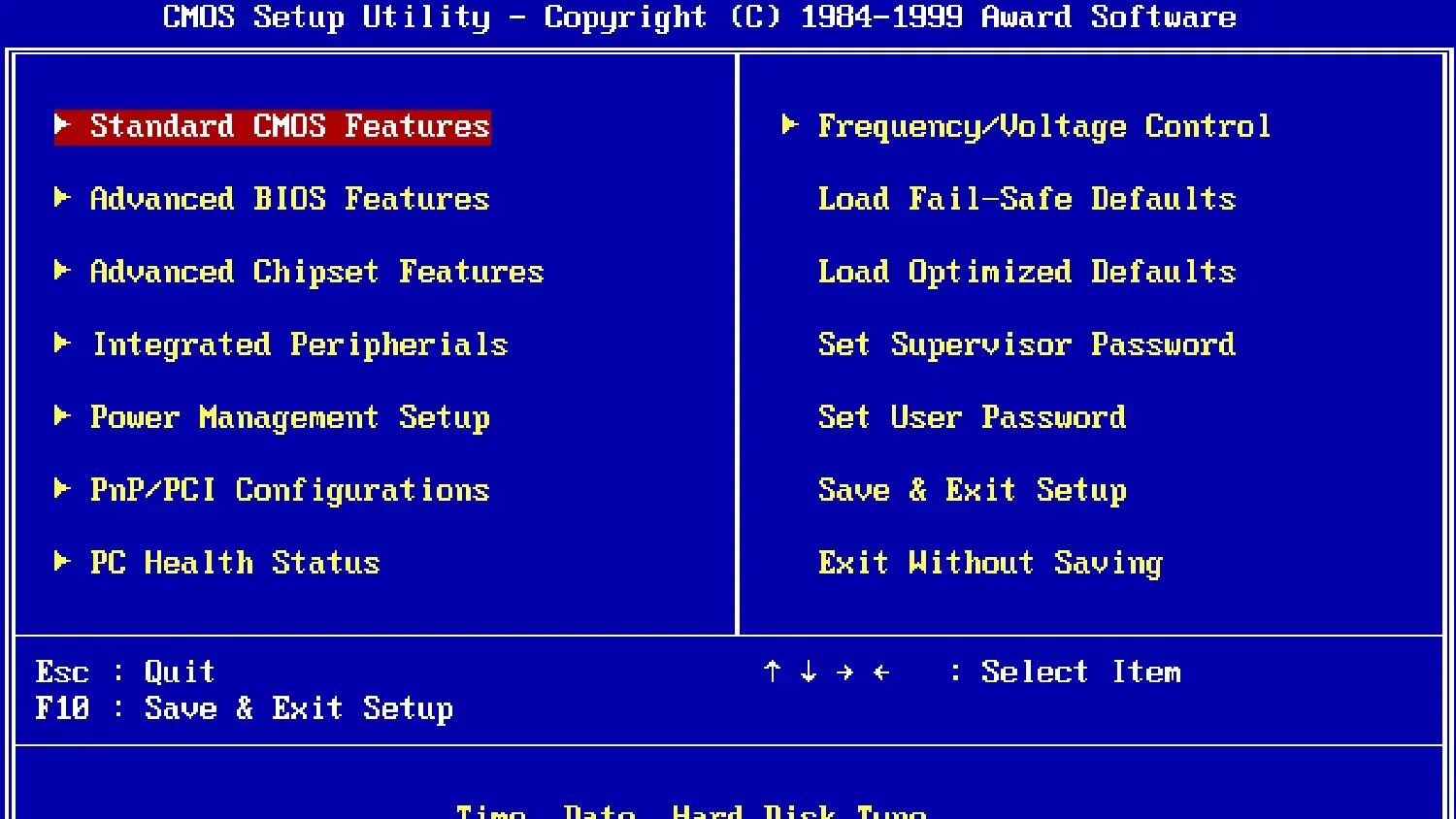Choose Exit Without Saving
This screenshot has height=819, width=1456.
pos(990,563)
